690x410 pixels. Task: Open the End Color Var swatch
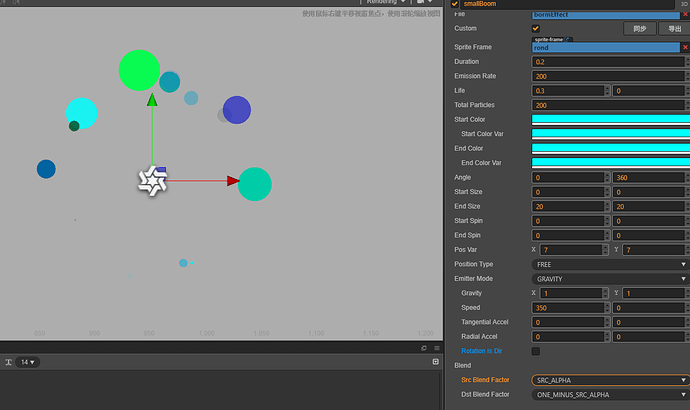click(611, 163)
